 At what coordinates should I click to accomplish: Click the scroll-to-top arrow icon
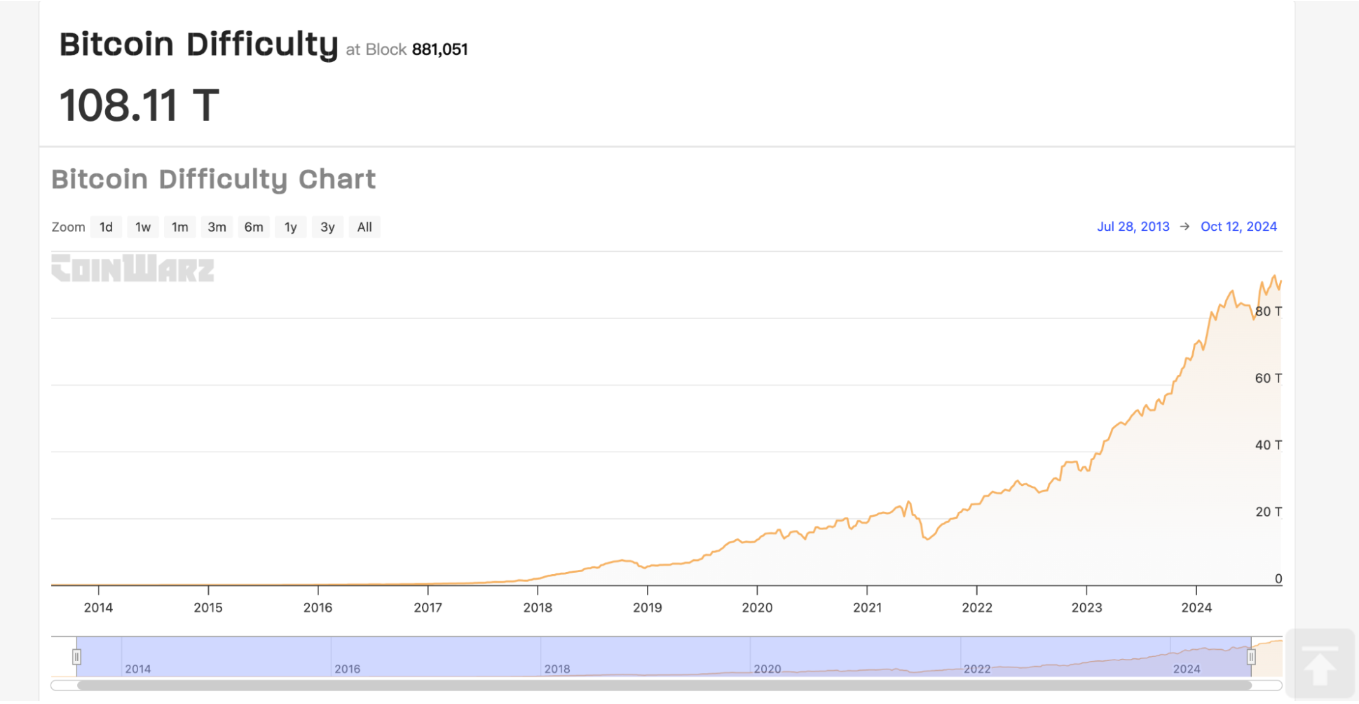tap(1319, 665)
